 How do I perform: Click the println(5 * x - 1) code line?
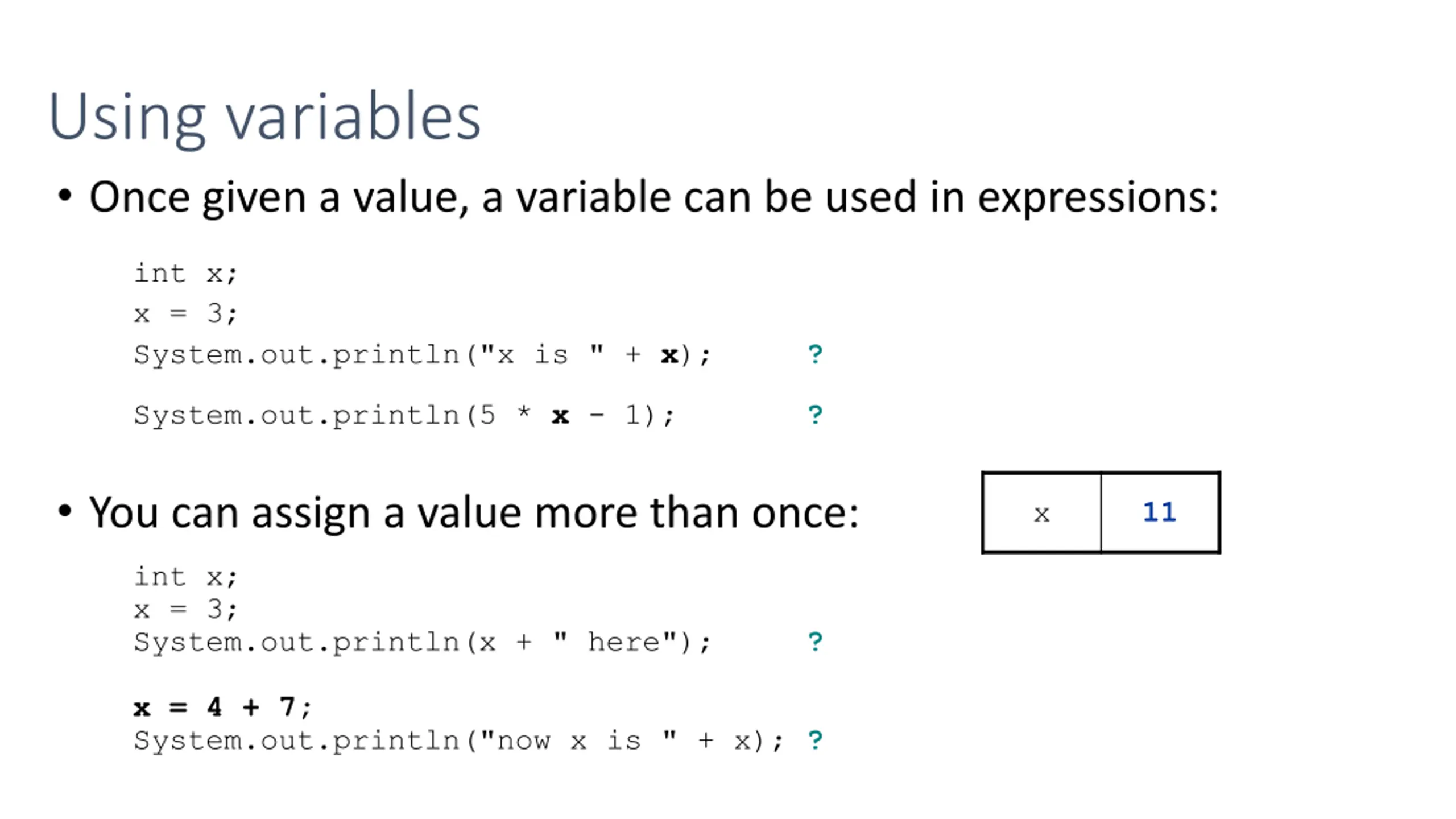coord(404,415)
